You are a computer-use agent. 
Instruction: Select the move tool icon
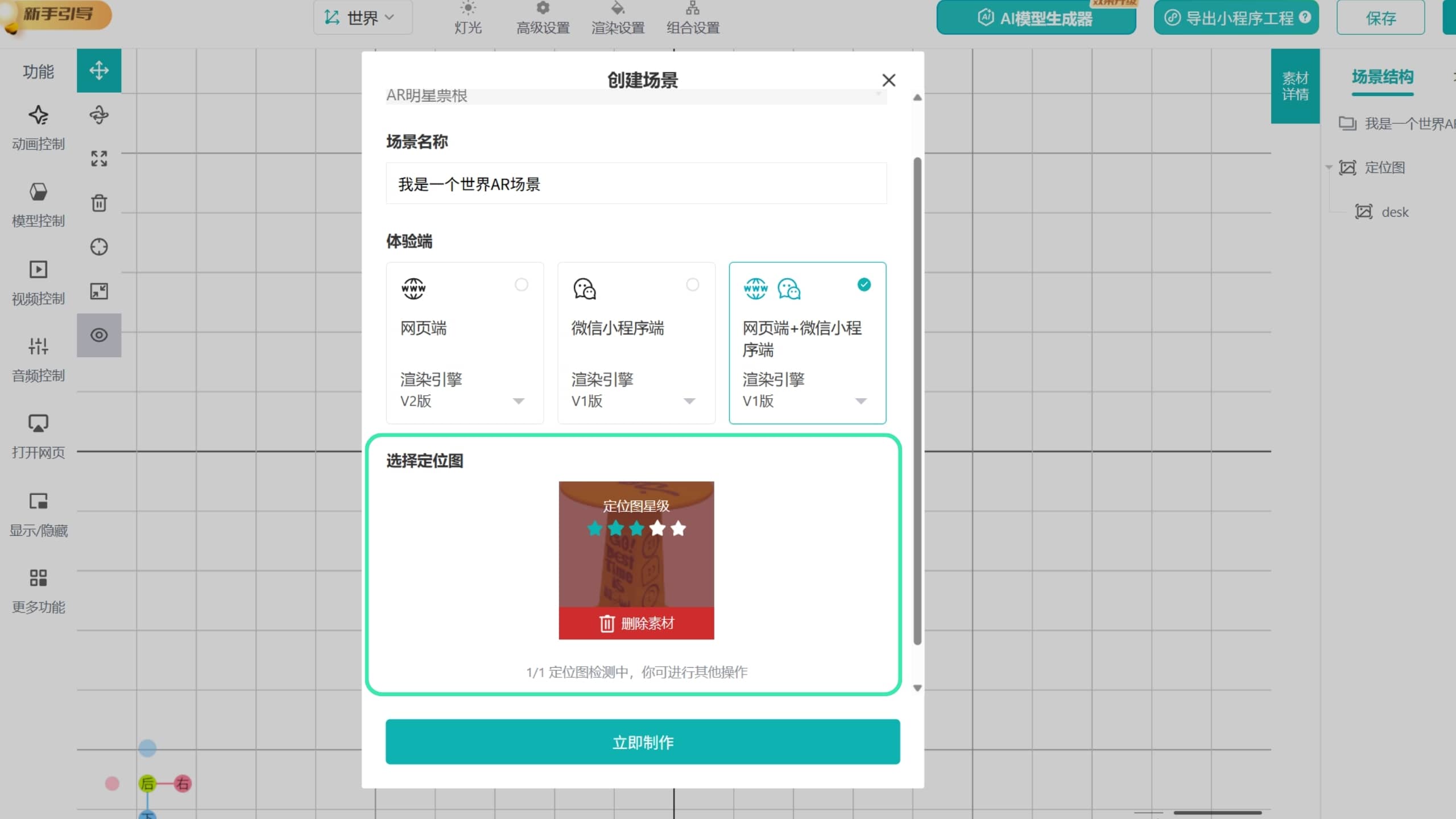coord(99,71)
